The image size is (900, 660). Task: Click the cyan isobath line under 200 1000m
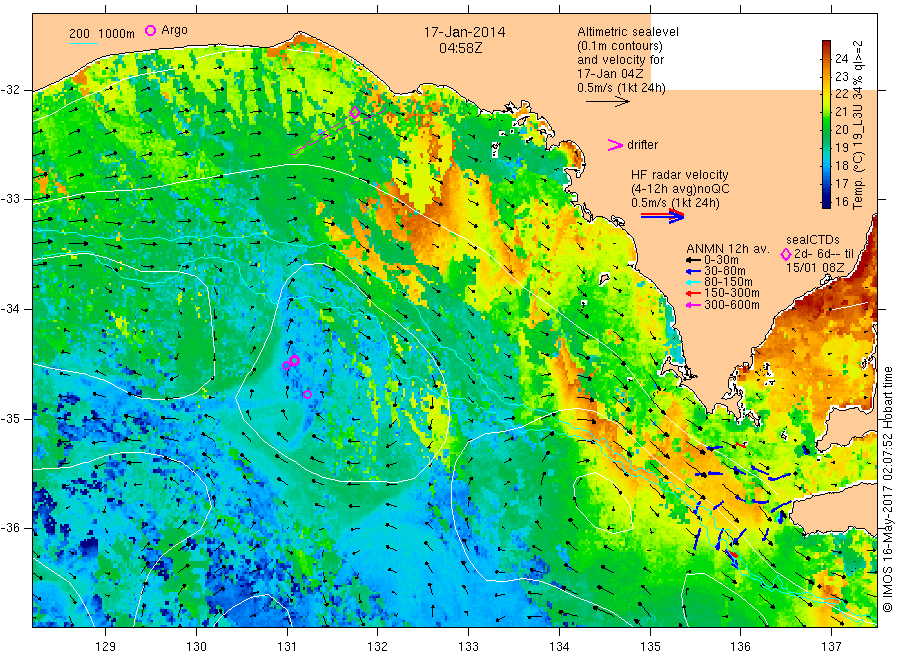(83, 43)
